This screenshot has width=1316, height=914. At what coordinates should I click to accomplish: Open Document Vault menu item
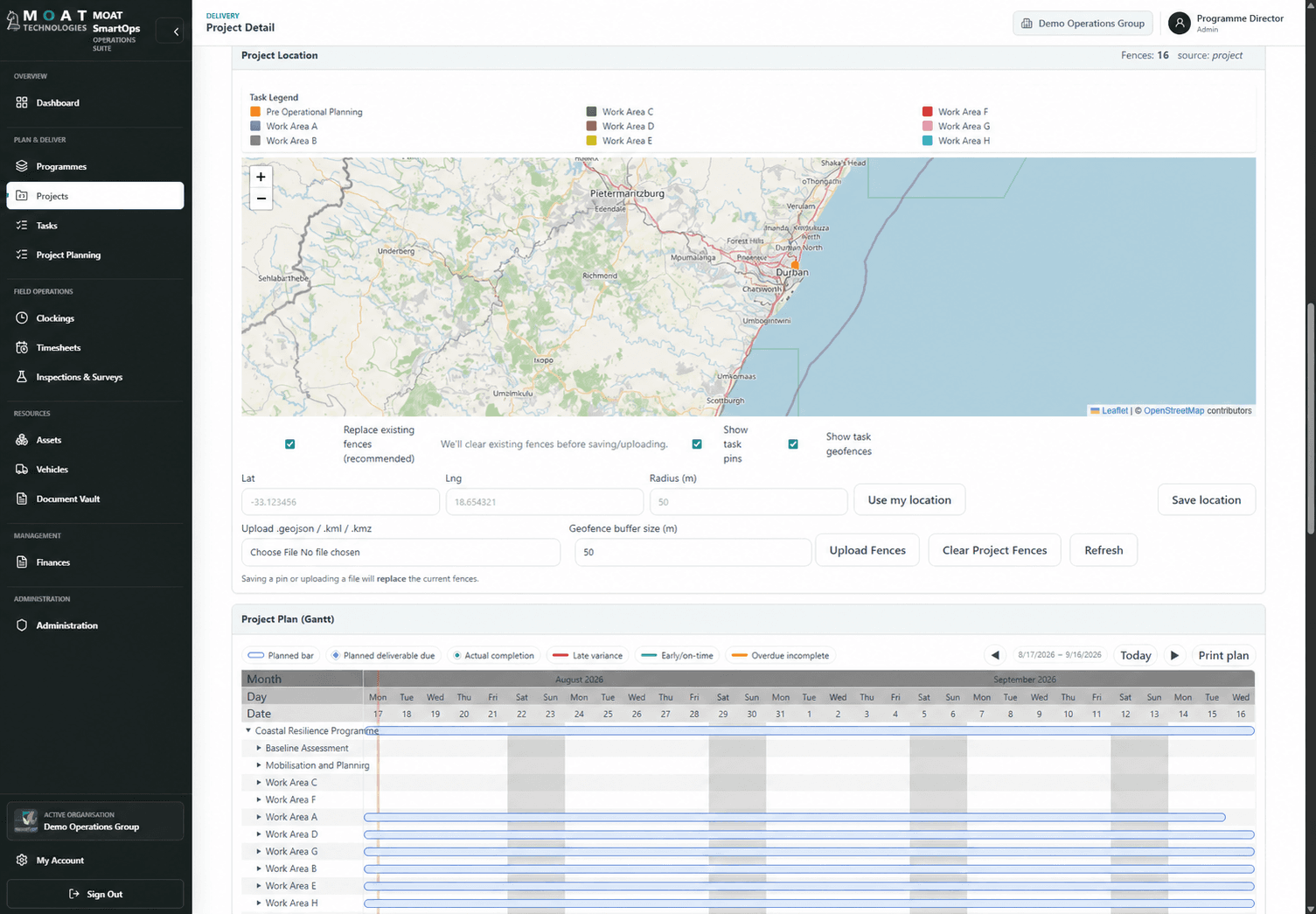click(x=95, y=499)
